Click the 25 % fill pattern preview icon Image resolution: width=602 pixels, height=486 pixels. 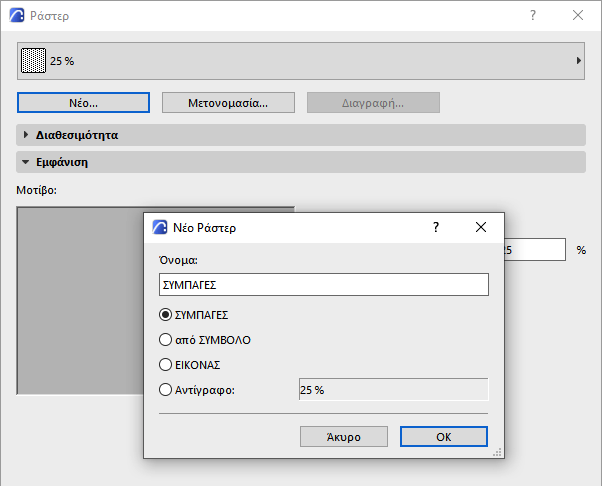click(x=34, y=61)
